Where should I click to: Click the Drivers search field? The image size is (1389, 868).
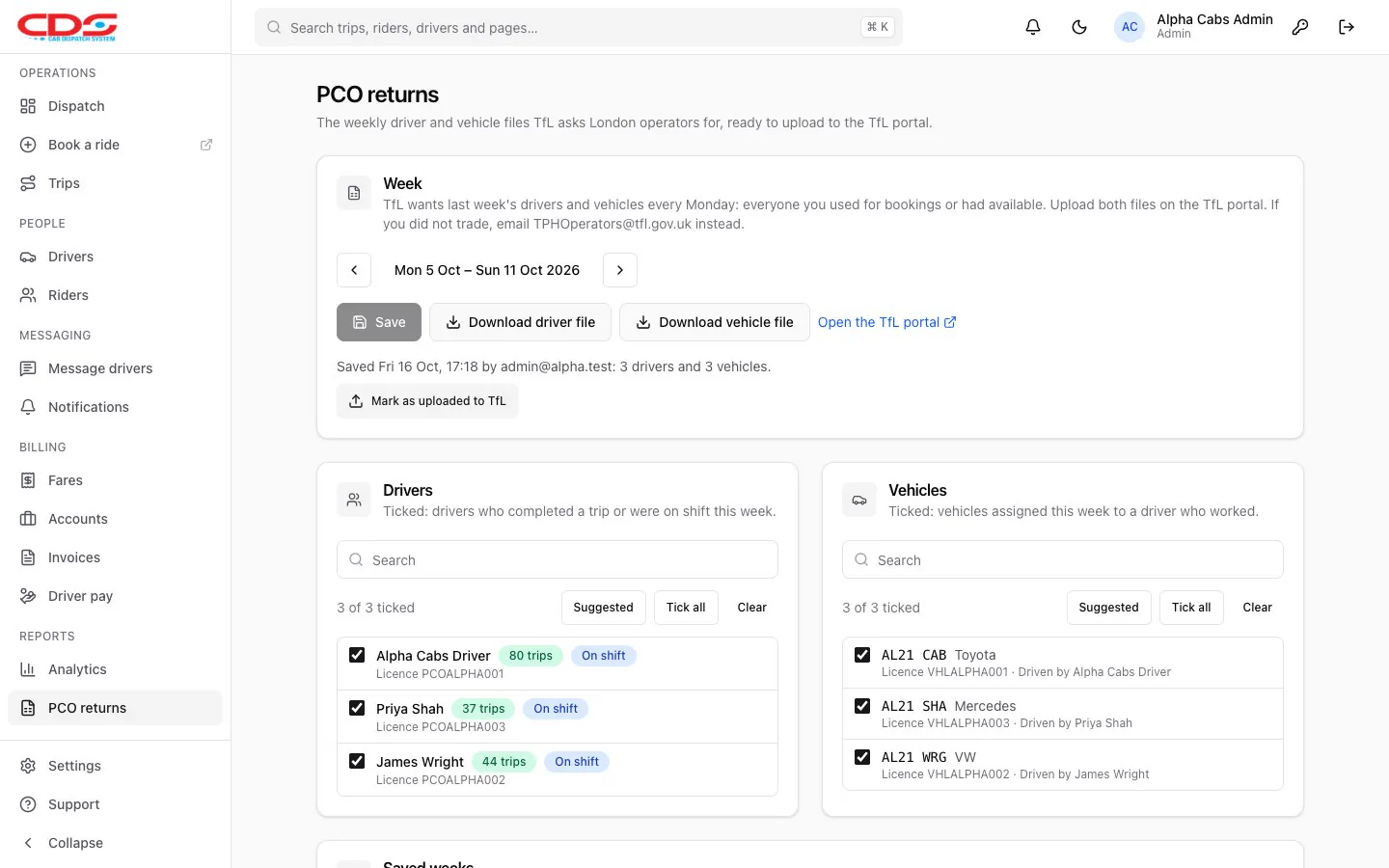click(x=558, y=559)
